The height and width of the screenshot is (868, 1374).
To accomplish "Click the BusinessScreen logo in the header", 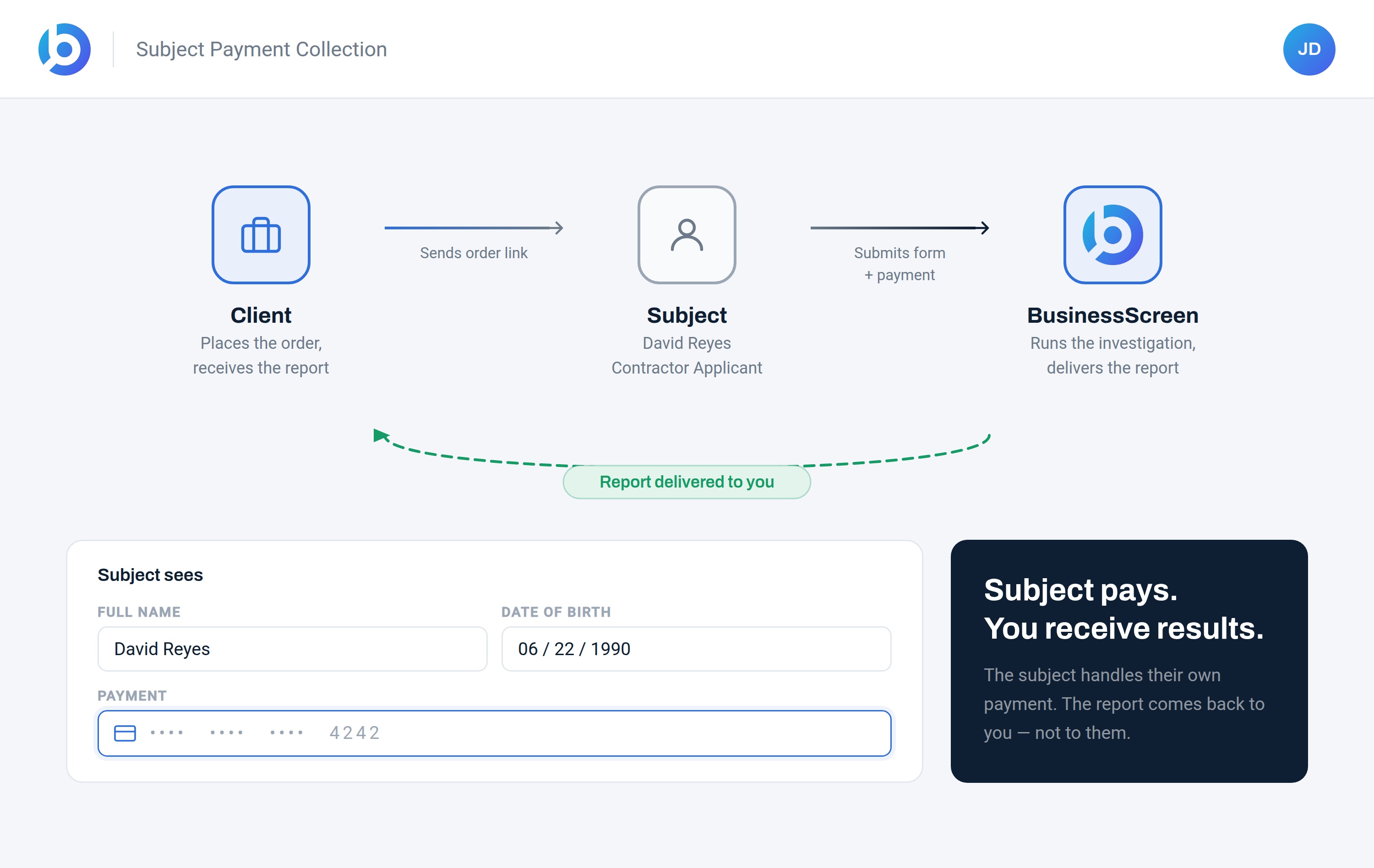I will coord(65,49).
